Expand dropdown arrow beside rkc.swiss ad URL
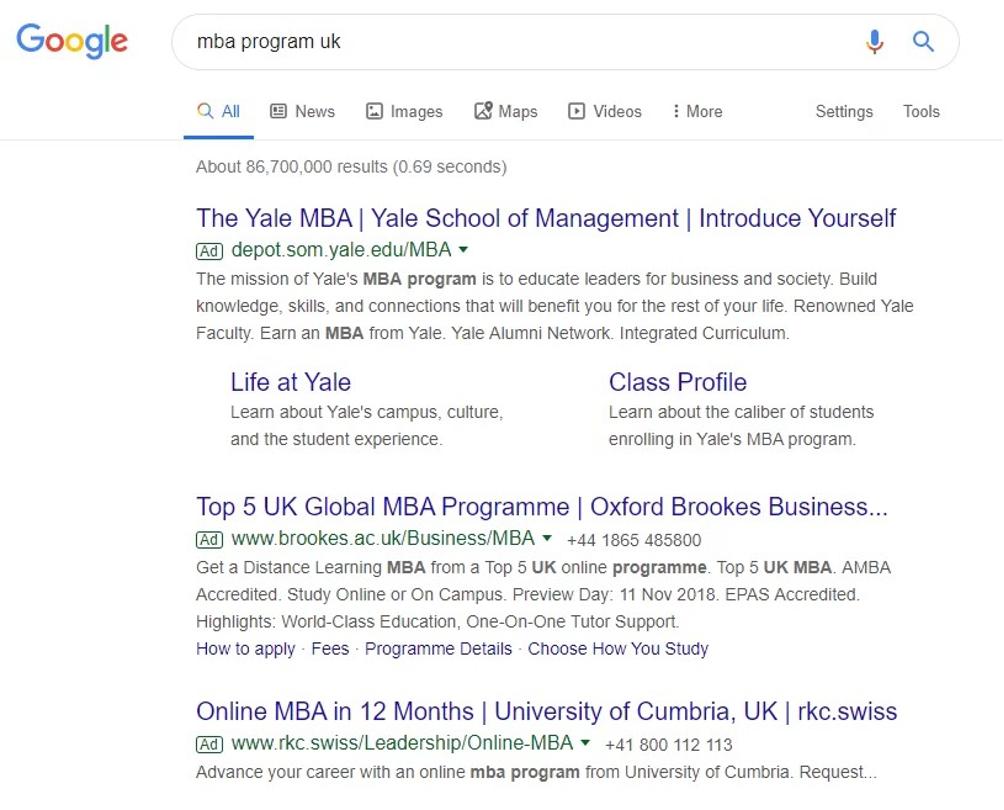The image size is (1004, 810). [x=585, y=743]
